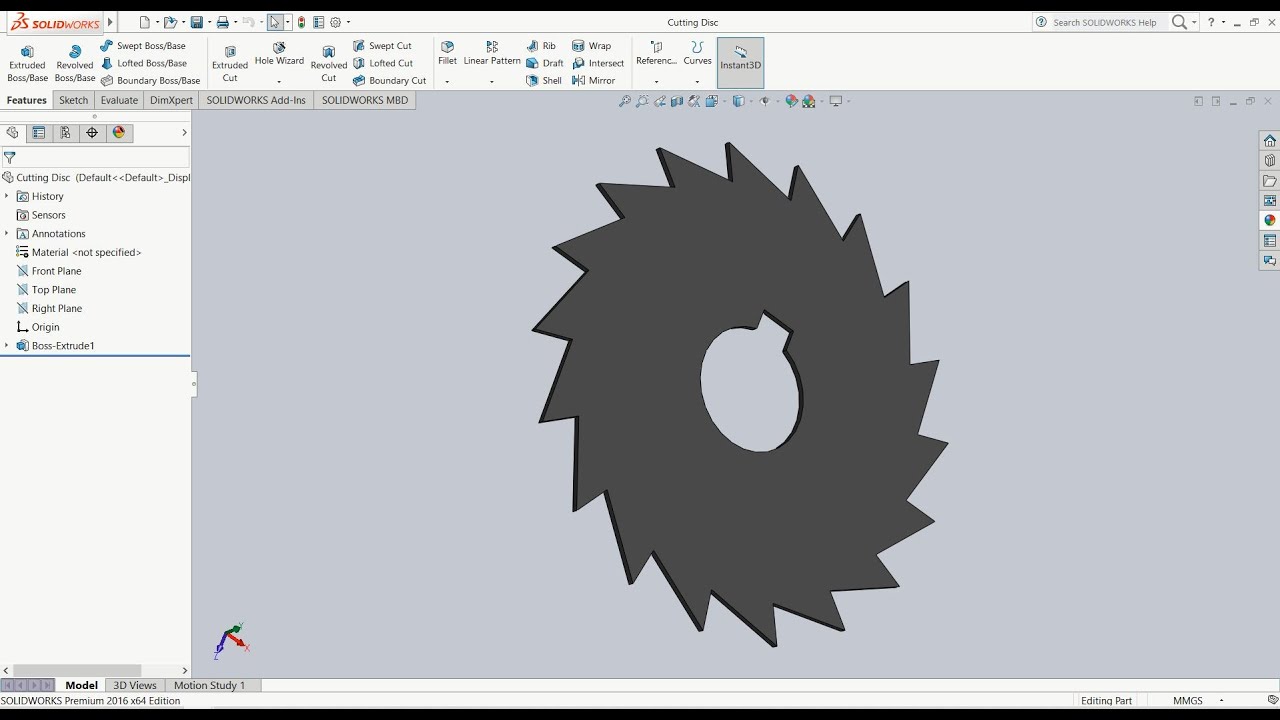
Task: Mirror a feature with Mirror tool
Action: [594, 80]
